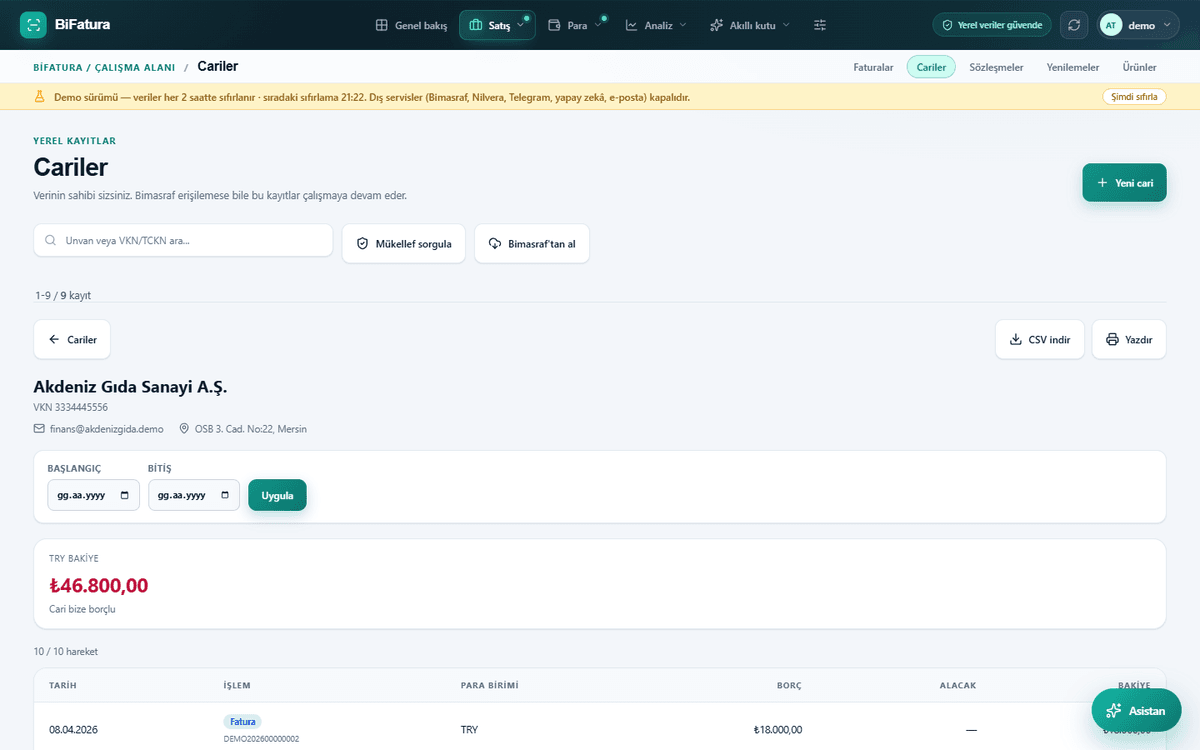
Task: Apply date filter with Uygula button
Action: [277, 495]
